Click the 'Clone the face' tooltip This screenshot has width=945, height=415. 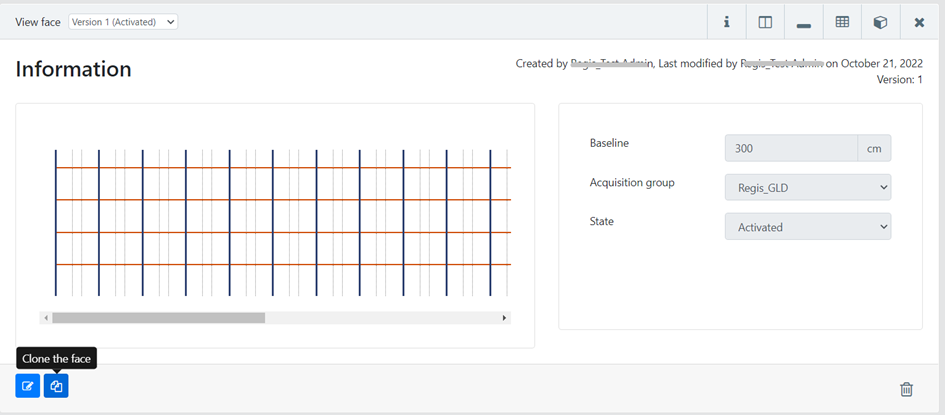coord(57,359)
